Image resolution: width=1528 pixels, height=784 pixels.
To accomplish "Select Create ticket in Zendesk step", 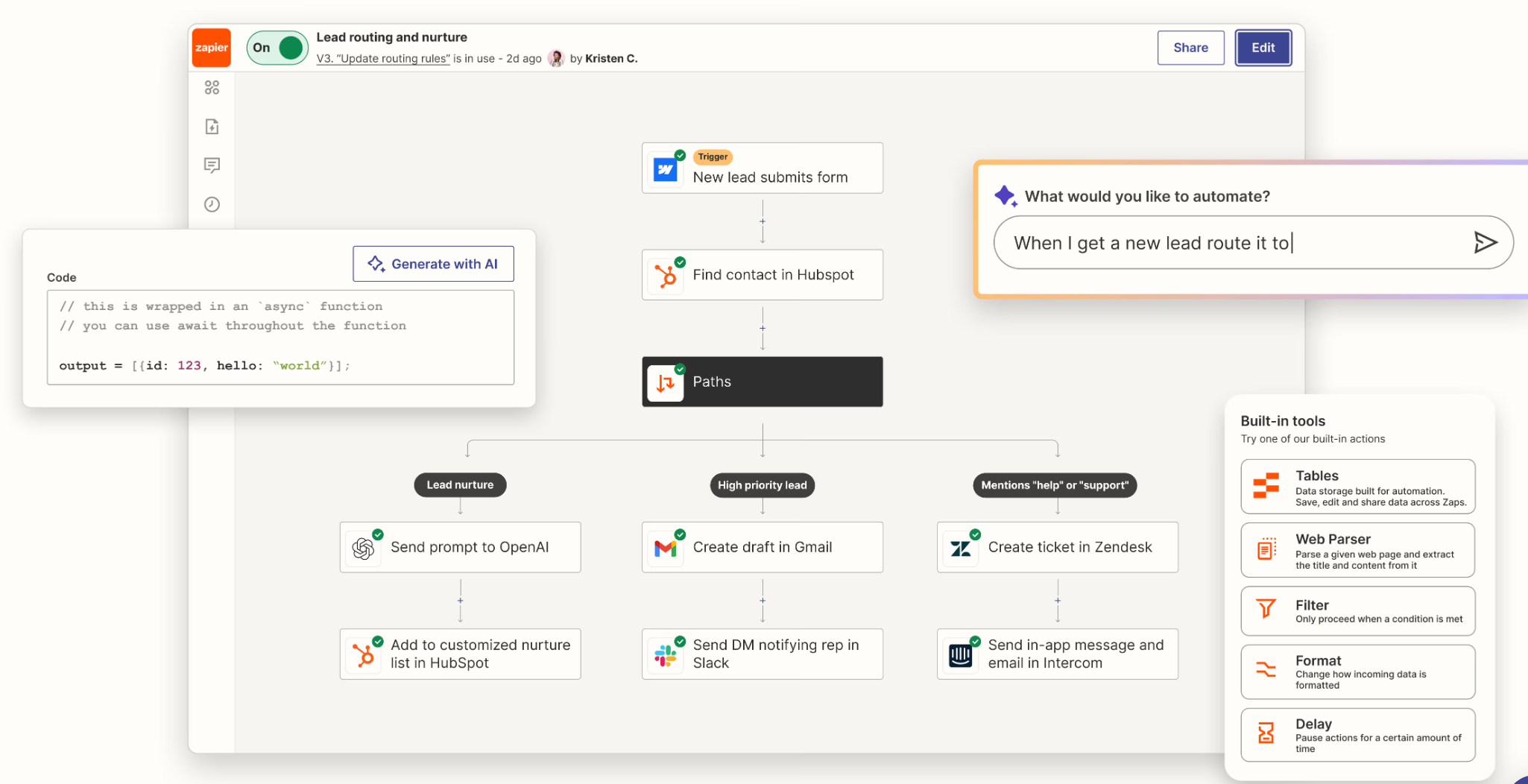I will tap(1058, 547).
